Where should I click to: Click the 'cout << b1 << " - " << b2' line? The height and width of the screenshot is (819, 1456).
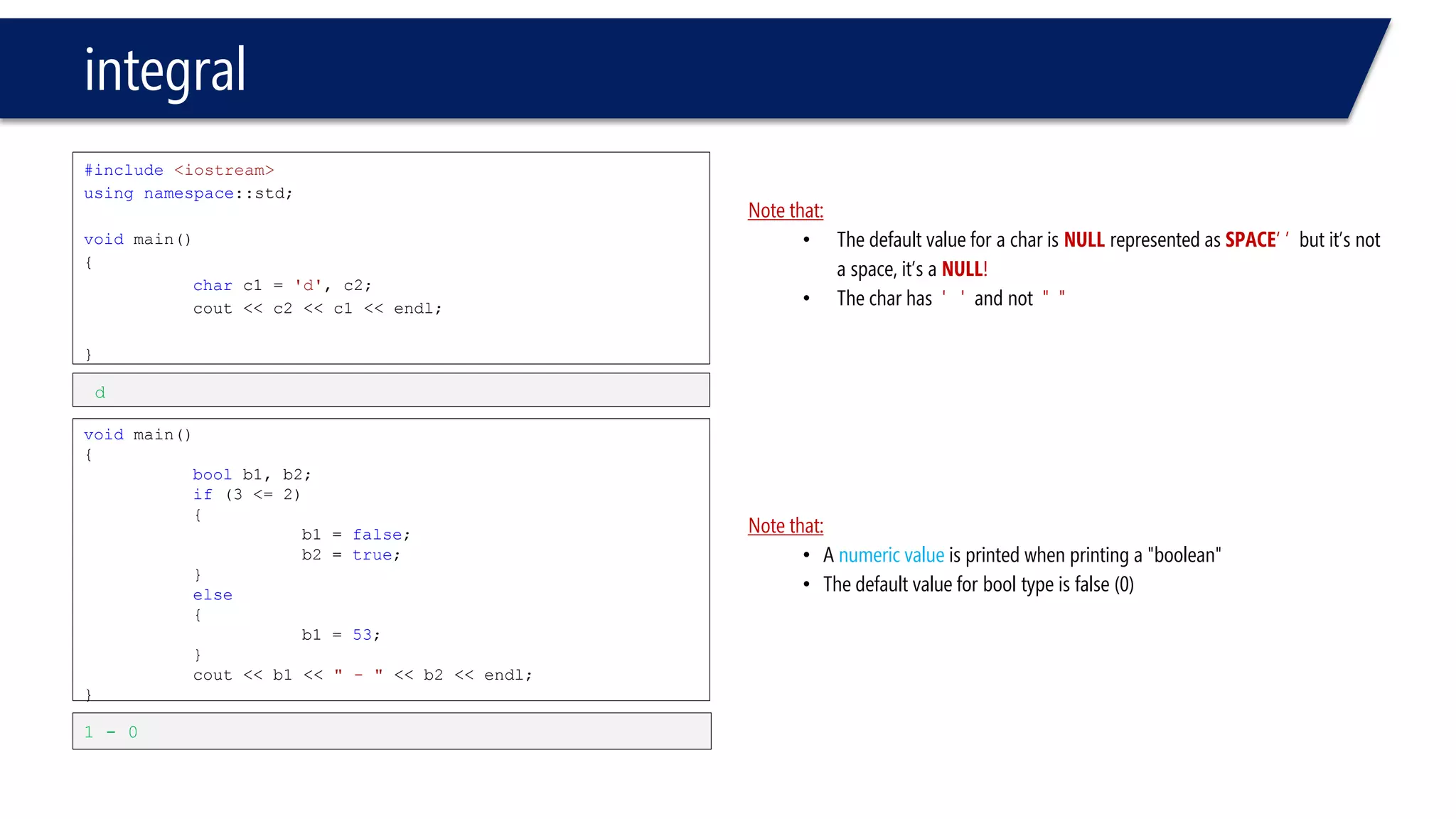tap(363, 675)
